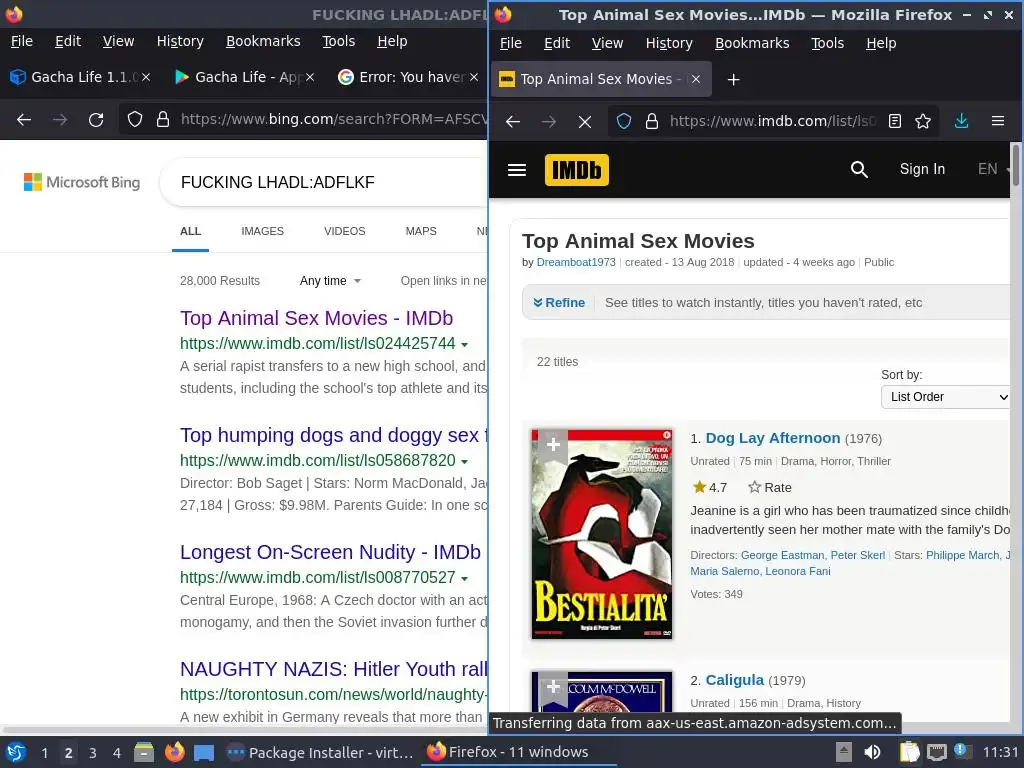The image size is (1024, 768).
Task: Expand arrow next to ls024425744 URL
Action: [464, 344]
